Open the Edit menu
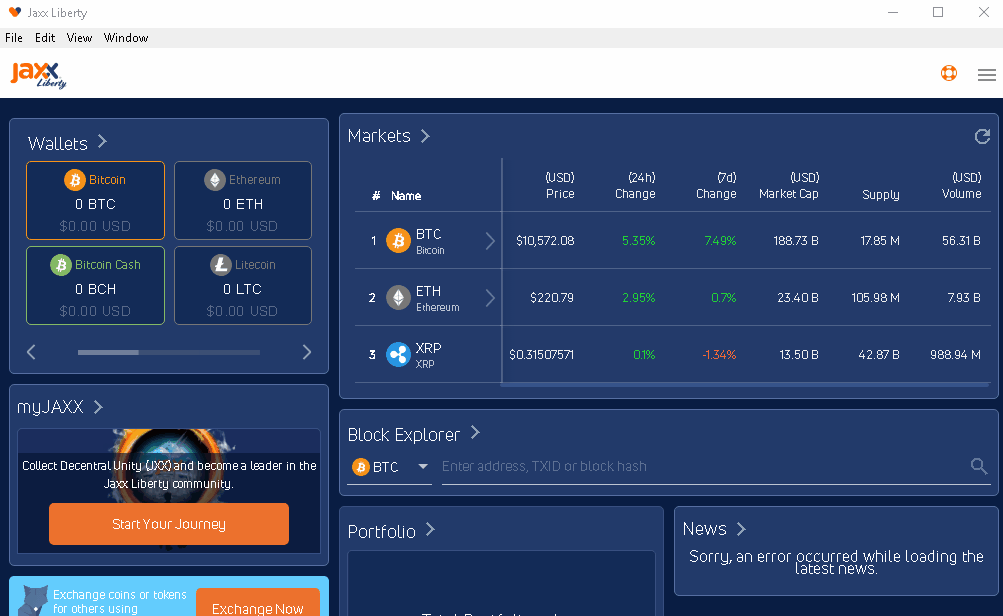The image size is (1003, 616). point(45,38)
